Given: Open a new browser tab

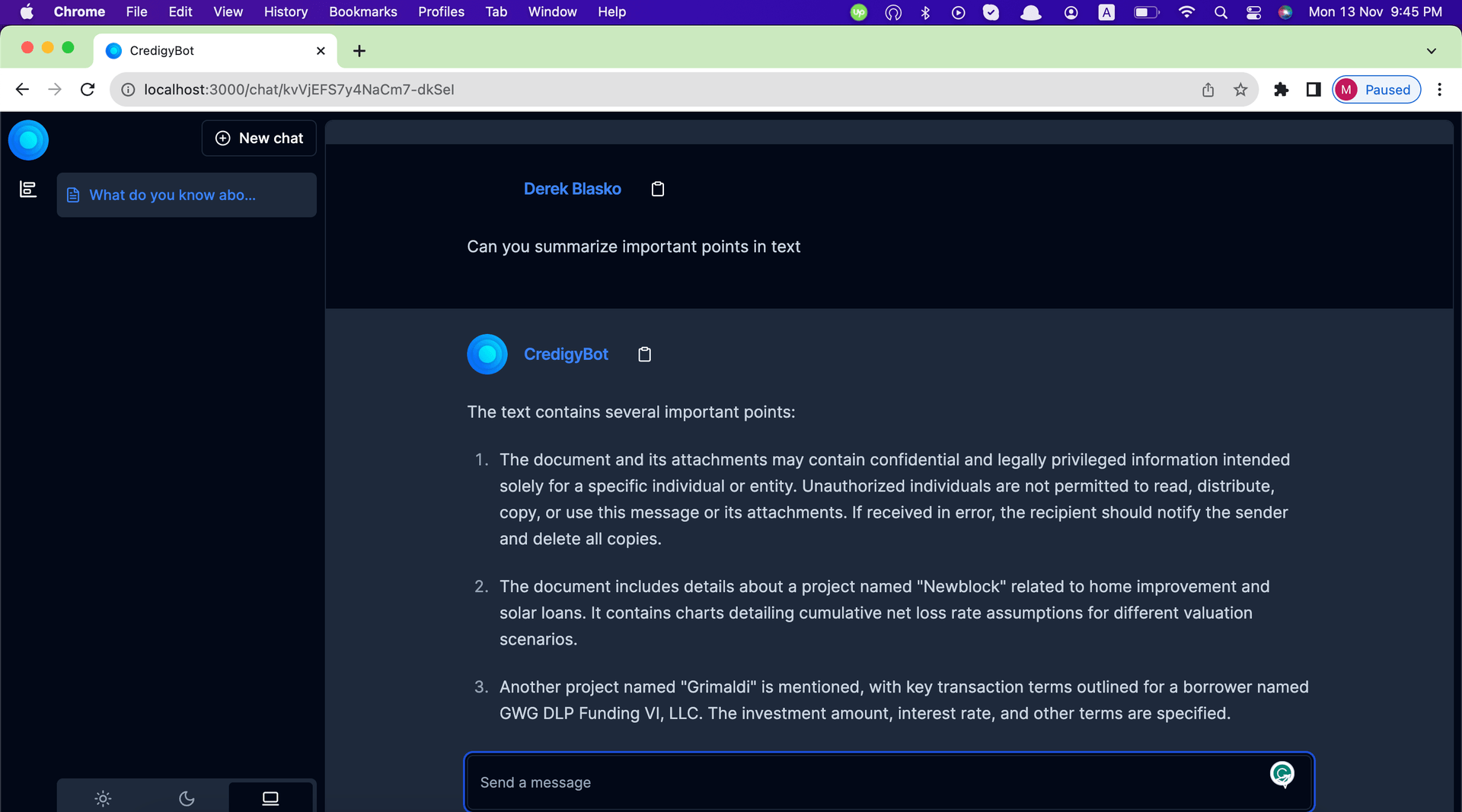Looking at the screenshot, I should click(359, 51).
